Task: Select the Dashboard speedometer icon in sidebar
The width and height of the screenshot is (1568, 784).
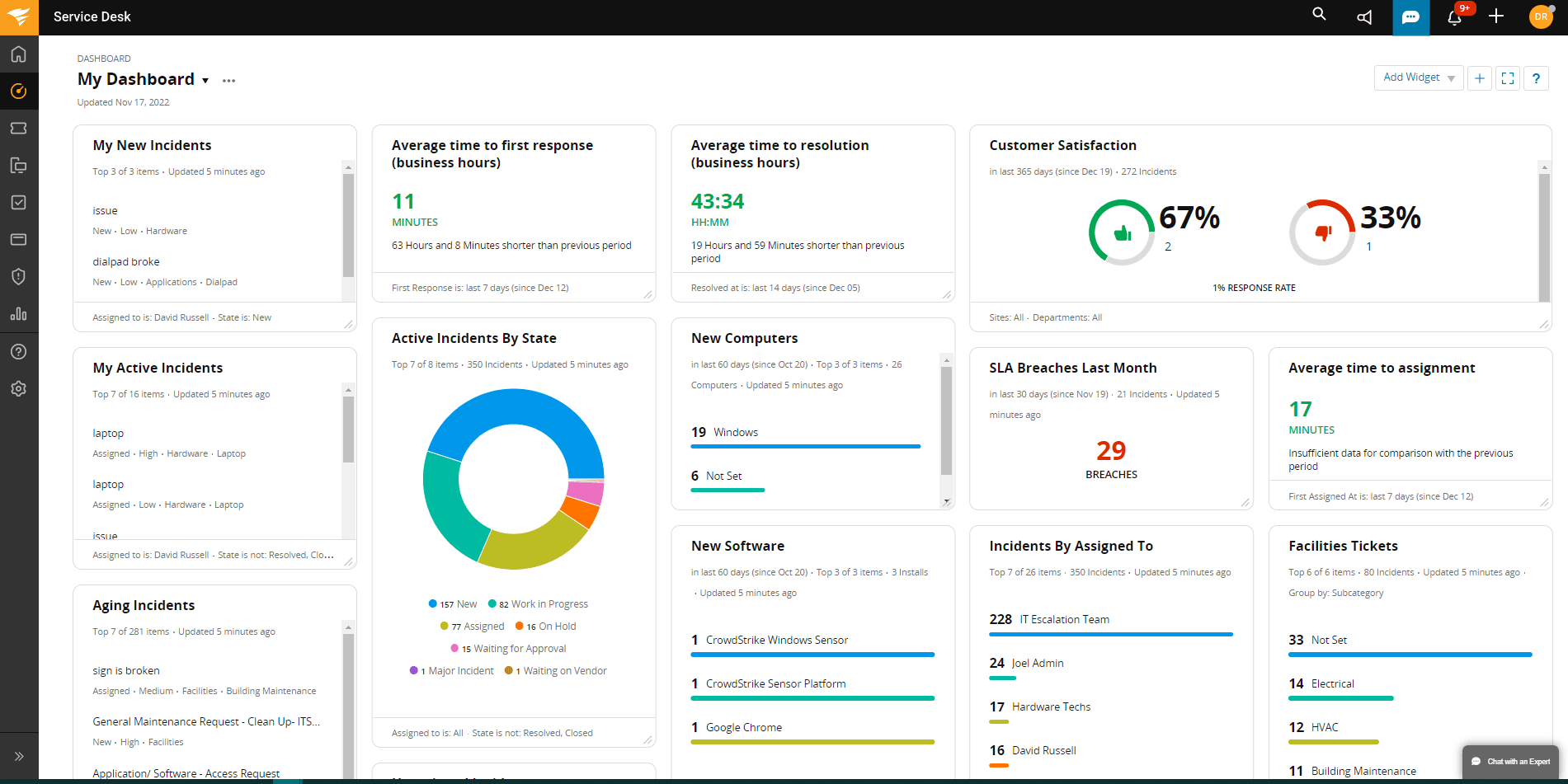Action: coord(18,91)
